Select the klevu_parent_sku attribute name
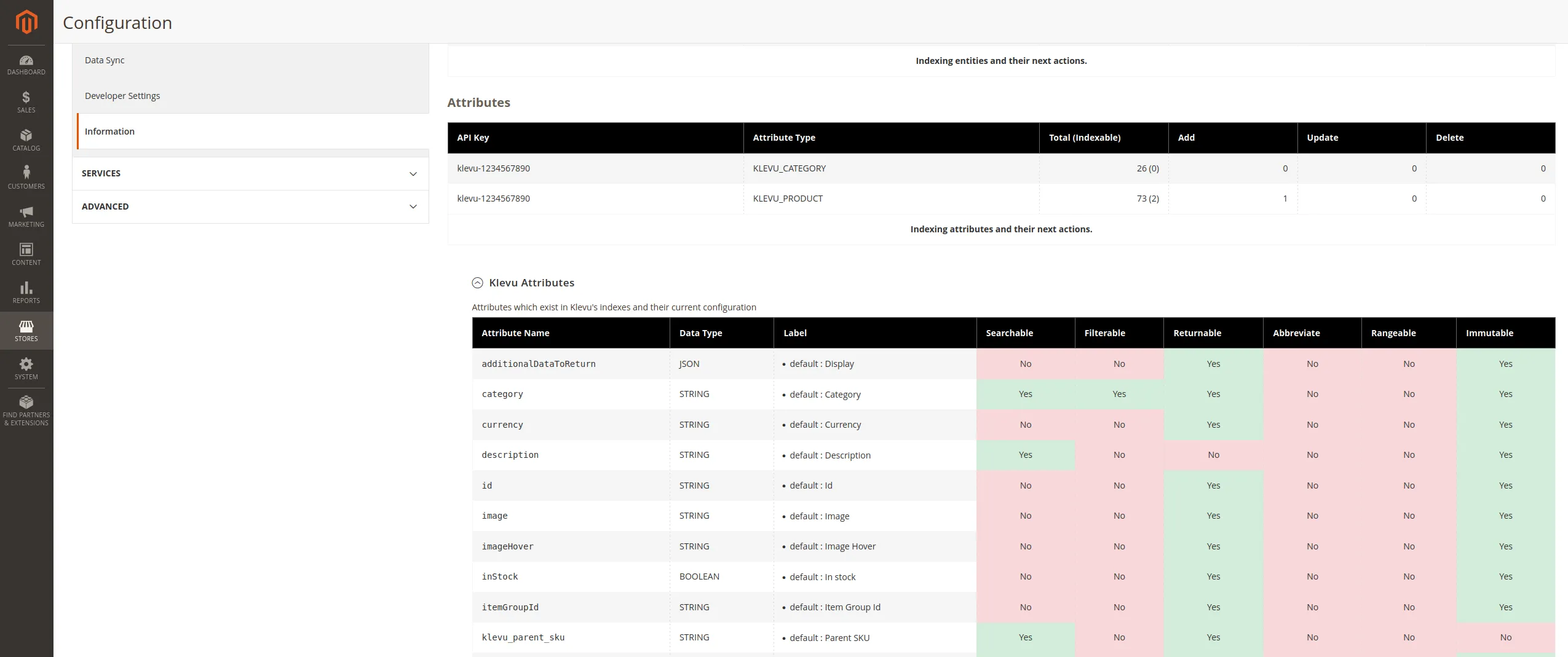 pos(523,637)
